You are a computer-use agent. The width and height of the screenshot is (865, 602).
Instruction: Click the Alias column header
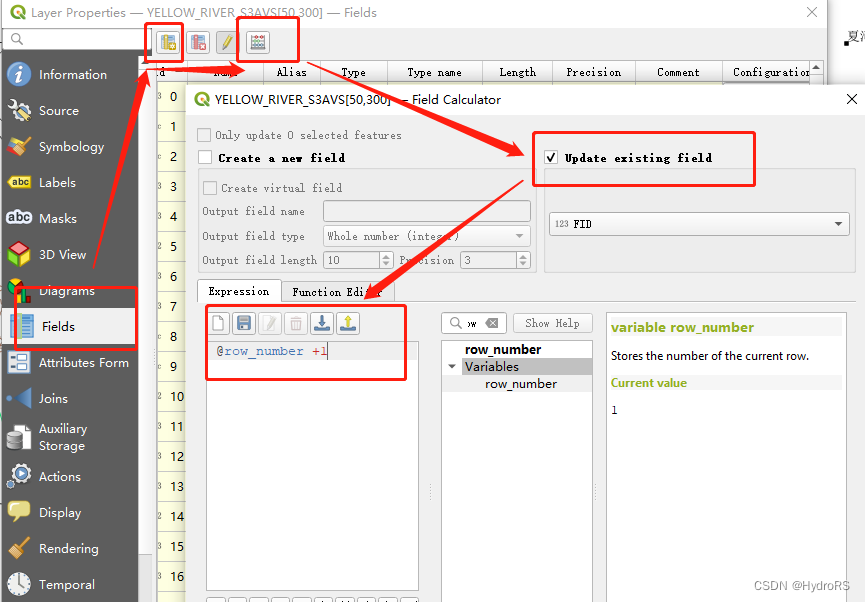click(291, 72)
